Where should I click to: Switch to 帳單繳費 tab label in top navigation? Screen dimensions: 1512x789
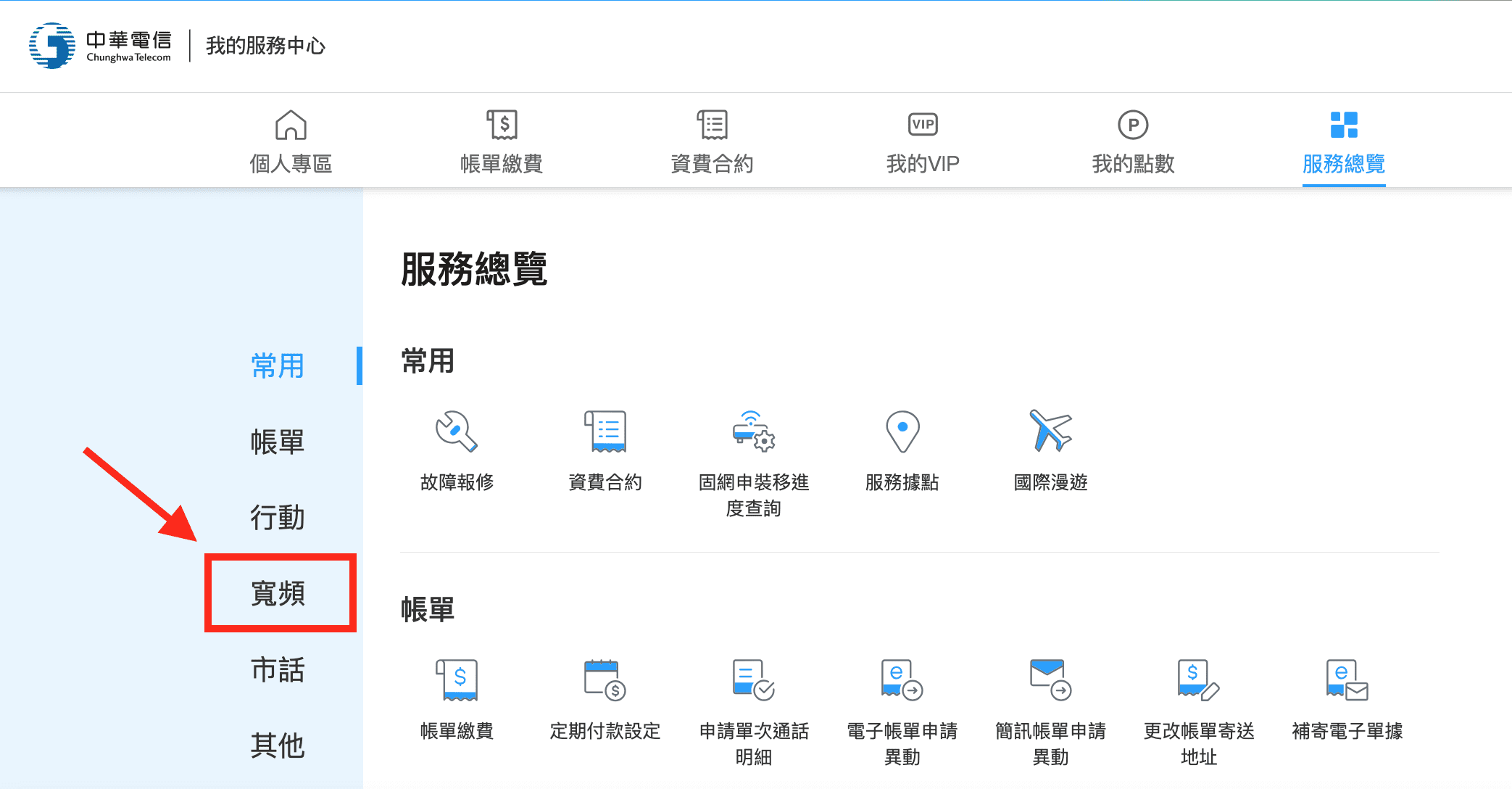pos(502,164)
